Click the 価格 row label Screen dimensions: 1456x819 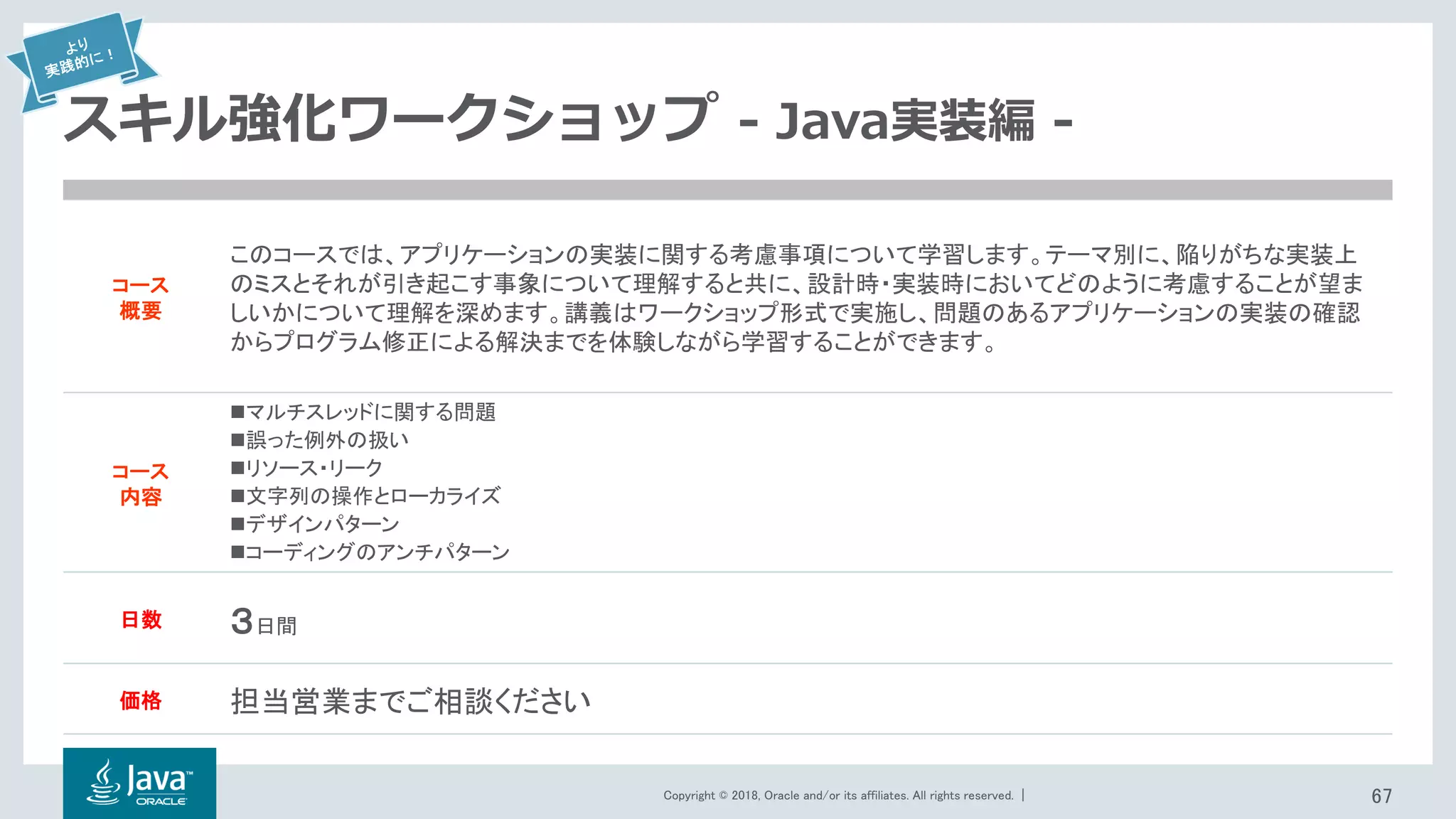(141, 700)
